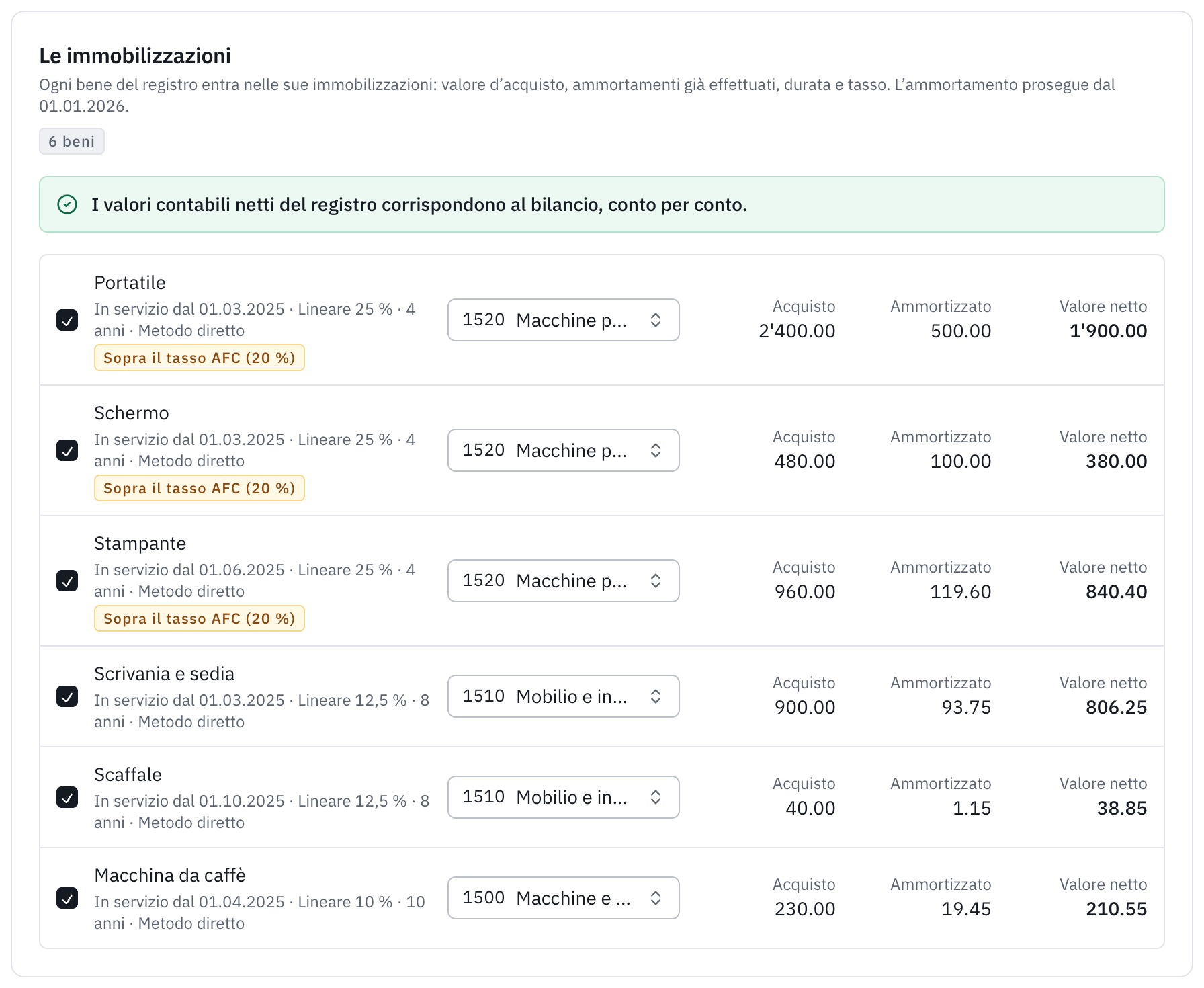Image resolution: width=1204 pixels, height=988 pixels.
Task: Open the 1510 Mobilio dropdown for Scrivania e sedia
Action: point(564,696)
